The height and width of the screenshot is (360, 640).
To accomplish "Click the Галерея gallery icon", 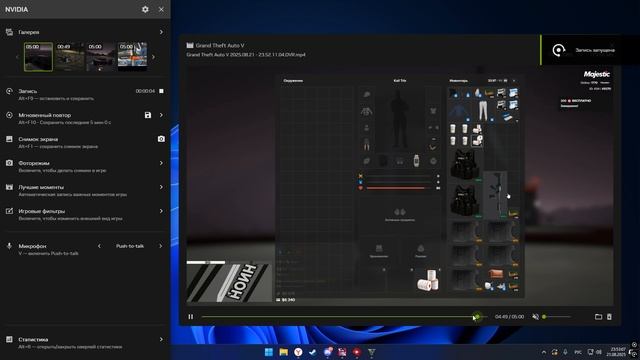I will (9, 32).
